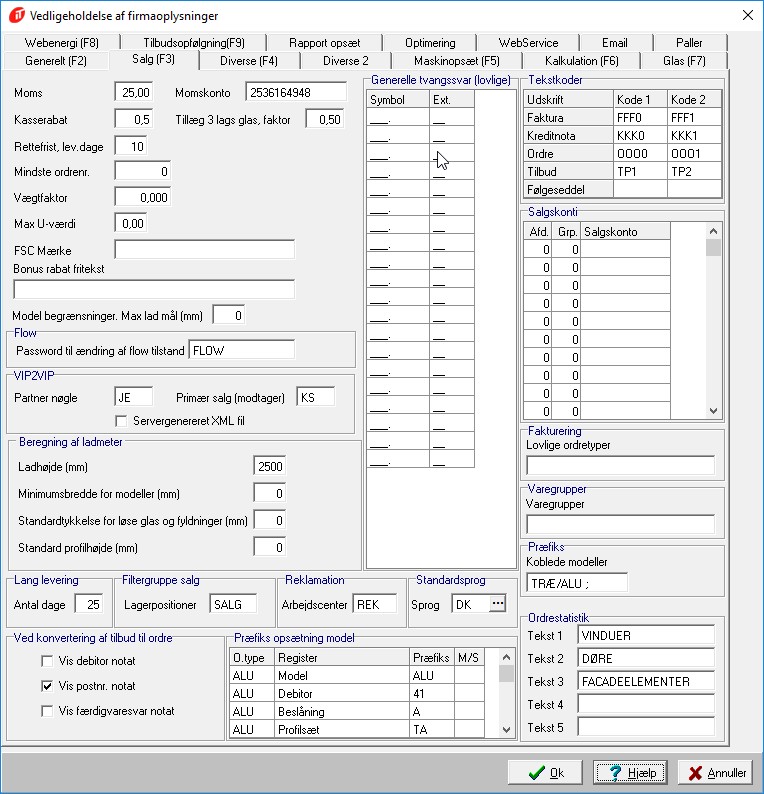The image size is (764, 794).
Task: Click the app logo icon in title bar
Action: pos(17,15)
